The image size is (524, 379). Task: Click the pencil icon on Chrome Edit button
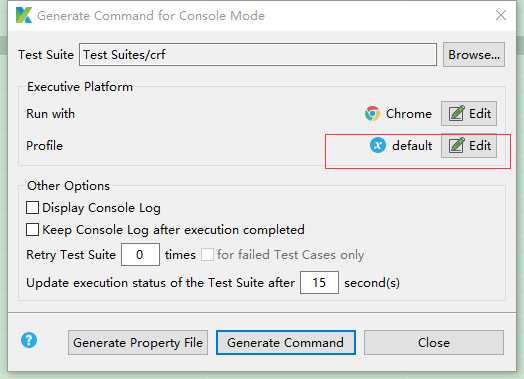point(456,113)
